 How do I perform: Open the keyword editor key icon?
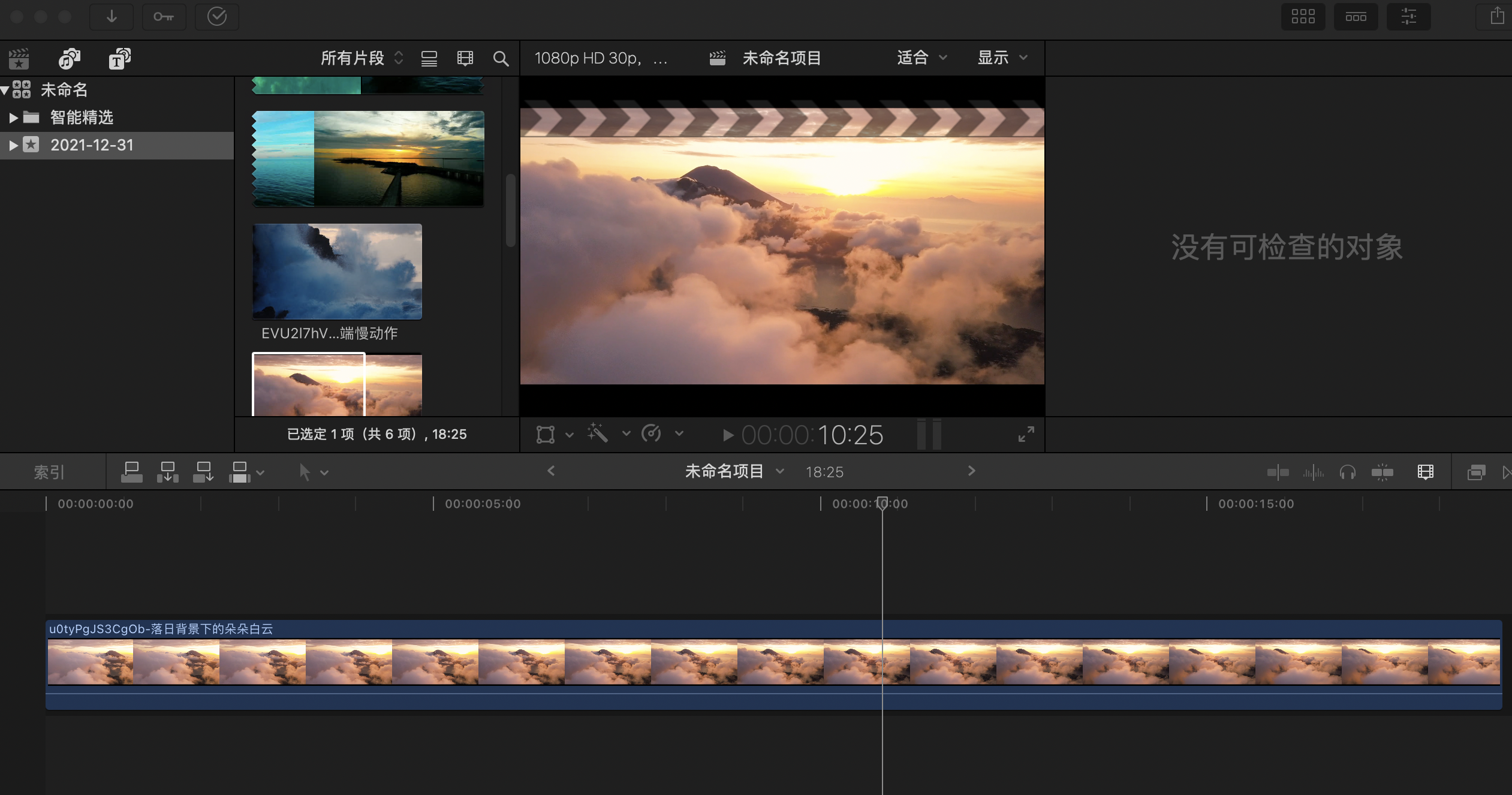(164, 17)
